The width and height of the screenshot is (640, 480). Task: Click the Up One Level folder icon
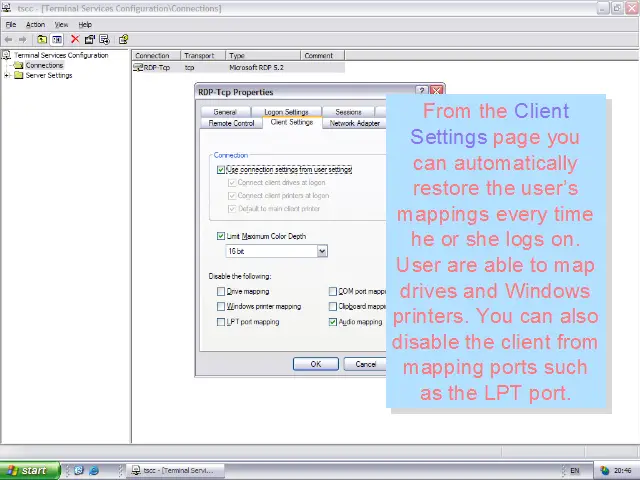[42, 39]
